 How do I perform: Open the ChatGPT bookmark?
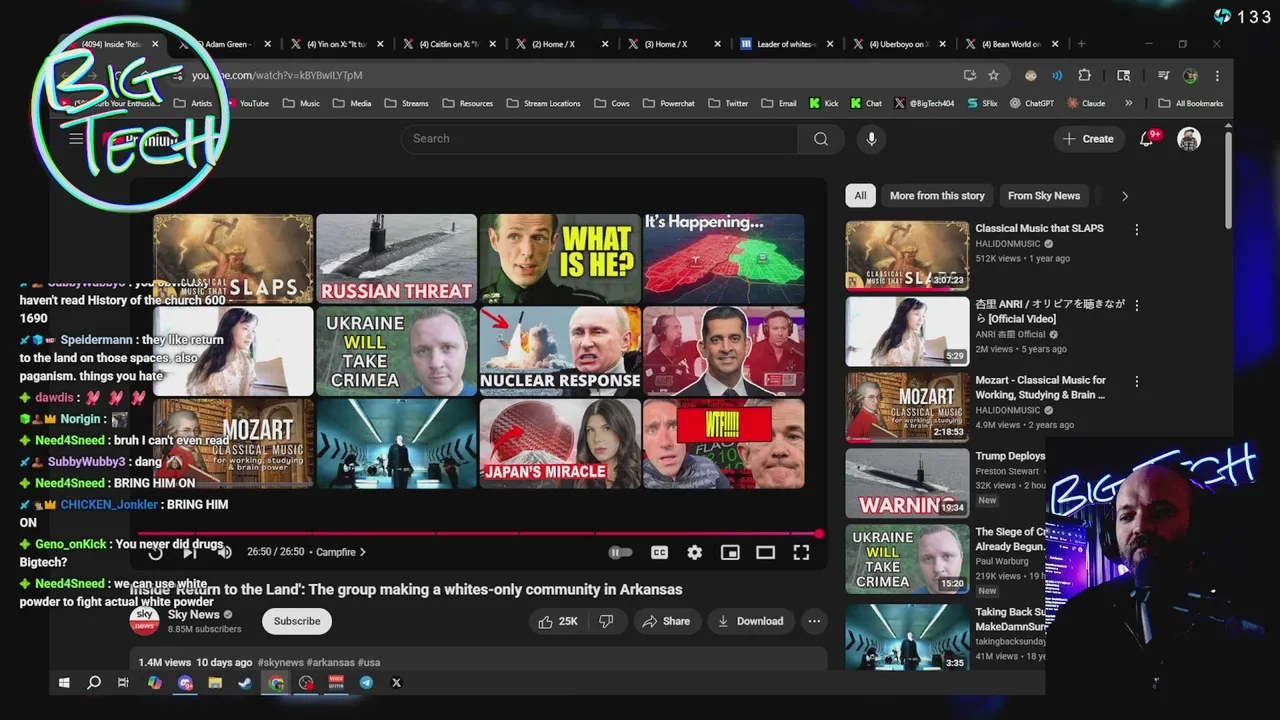tap(1031, 103)
